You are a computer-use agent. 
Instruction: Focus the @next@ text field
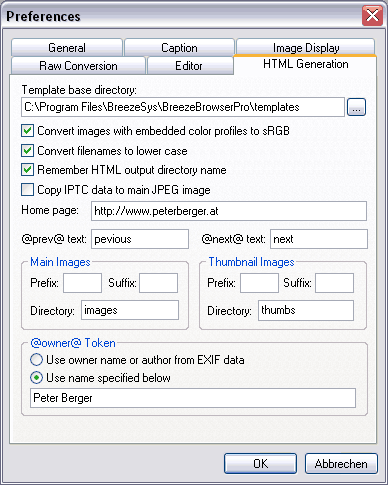tap(319, 239)
